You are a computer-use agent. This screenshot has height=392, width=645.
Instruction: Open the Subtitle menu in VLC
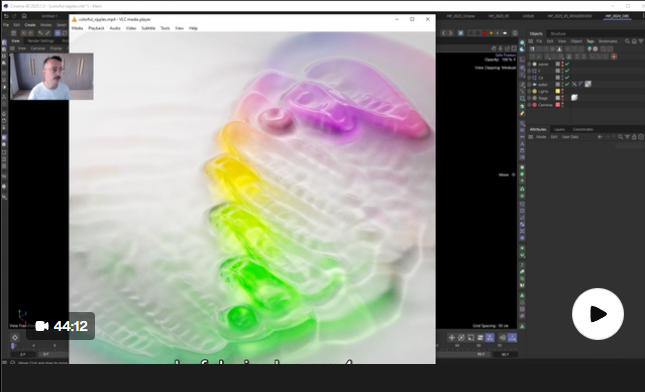(x=148, y=28)
